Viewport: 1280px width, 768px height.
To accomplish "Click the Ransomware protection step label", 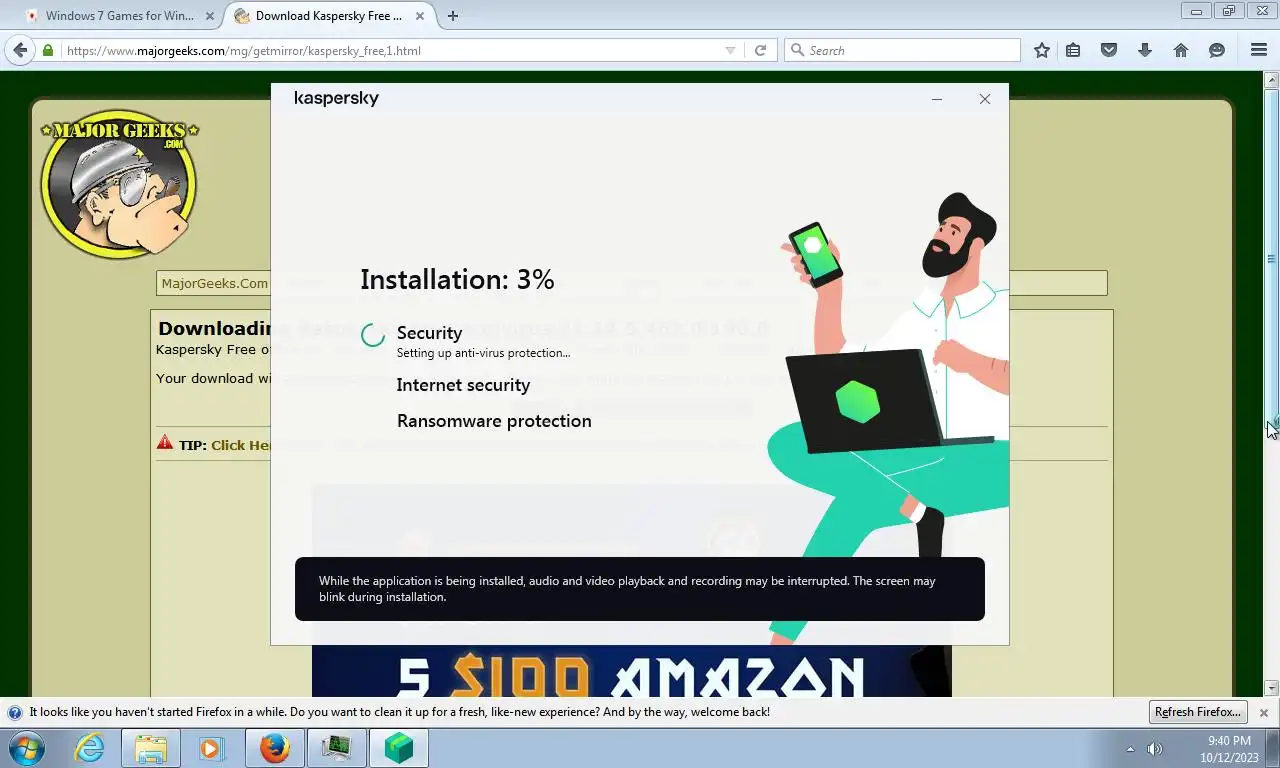I will [x=494, y=421].
